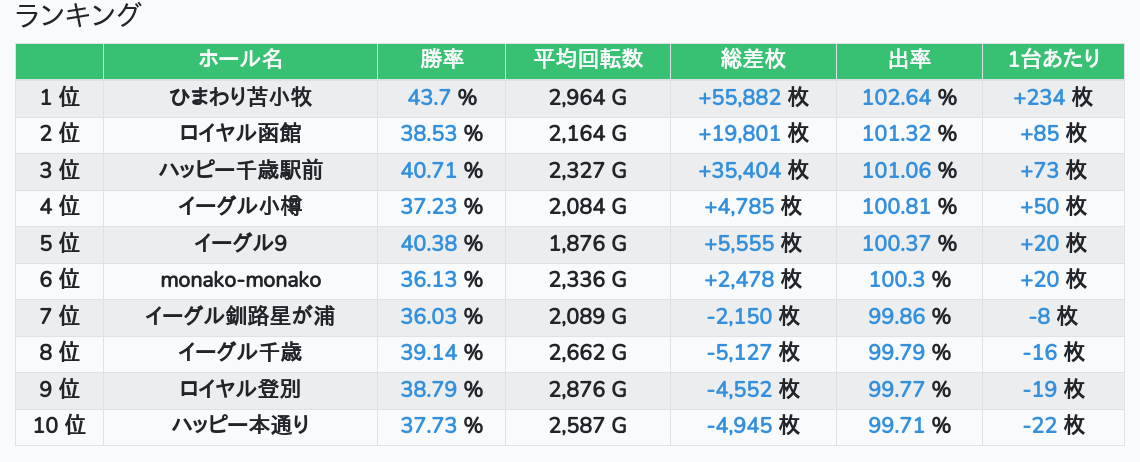Select イーグル小樽 hall name

coord(240,207)
